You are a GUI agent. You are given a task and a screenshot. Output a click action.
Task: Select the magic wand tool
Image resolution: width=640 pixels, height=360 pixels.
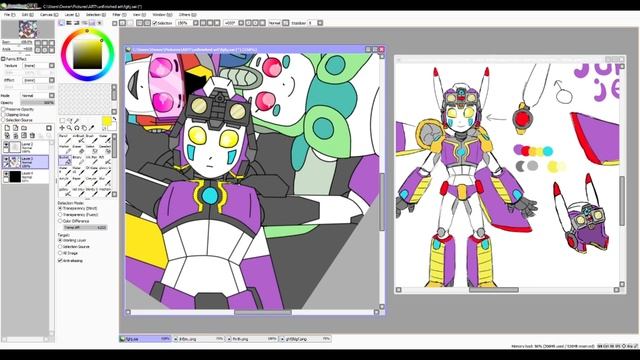click(x=77, y=121)
